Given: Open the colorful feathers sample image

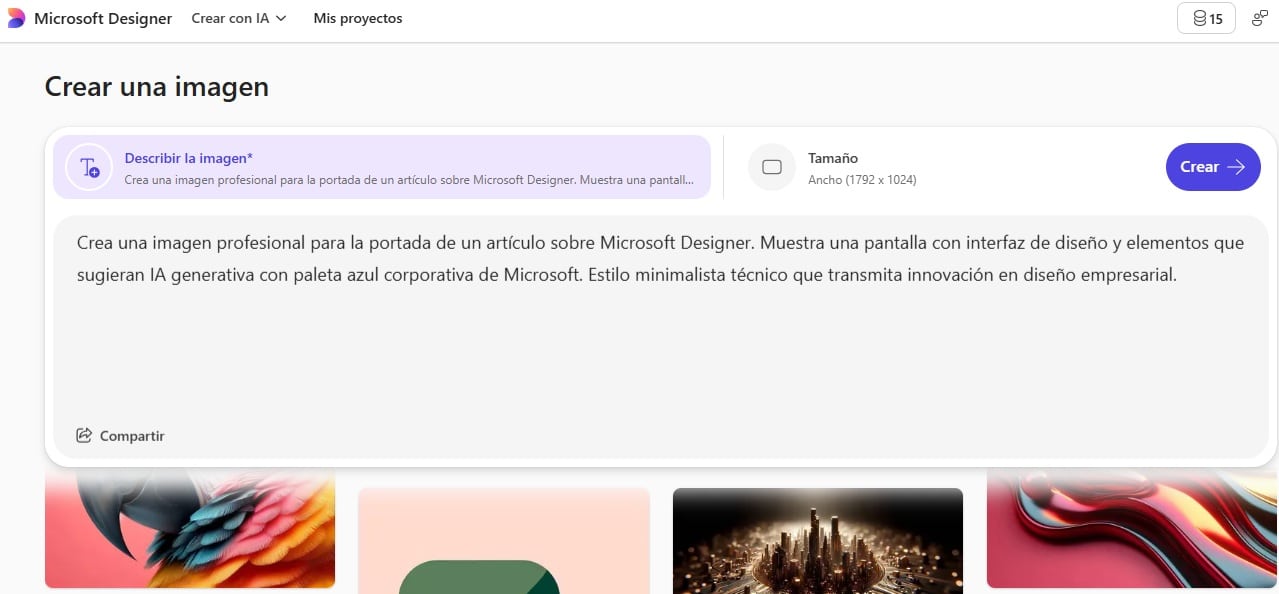Looking at the screenshot, I should (x=190, y=529).
